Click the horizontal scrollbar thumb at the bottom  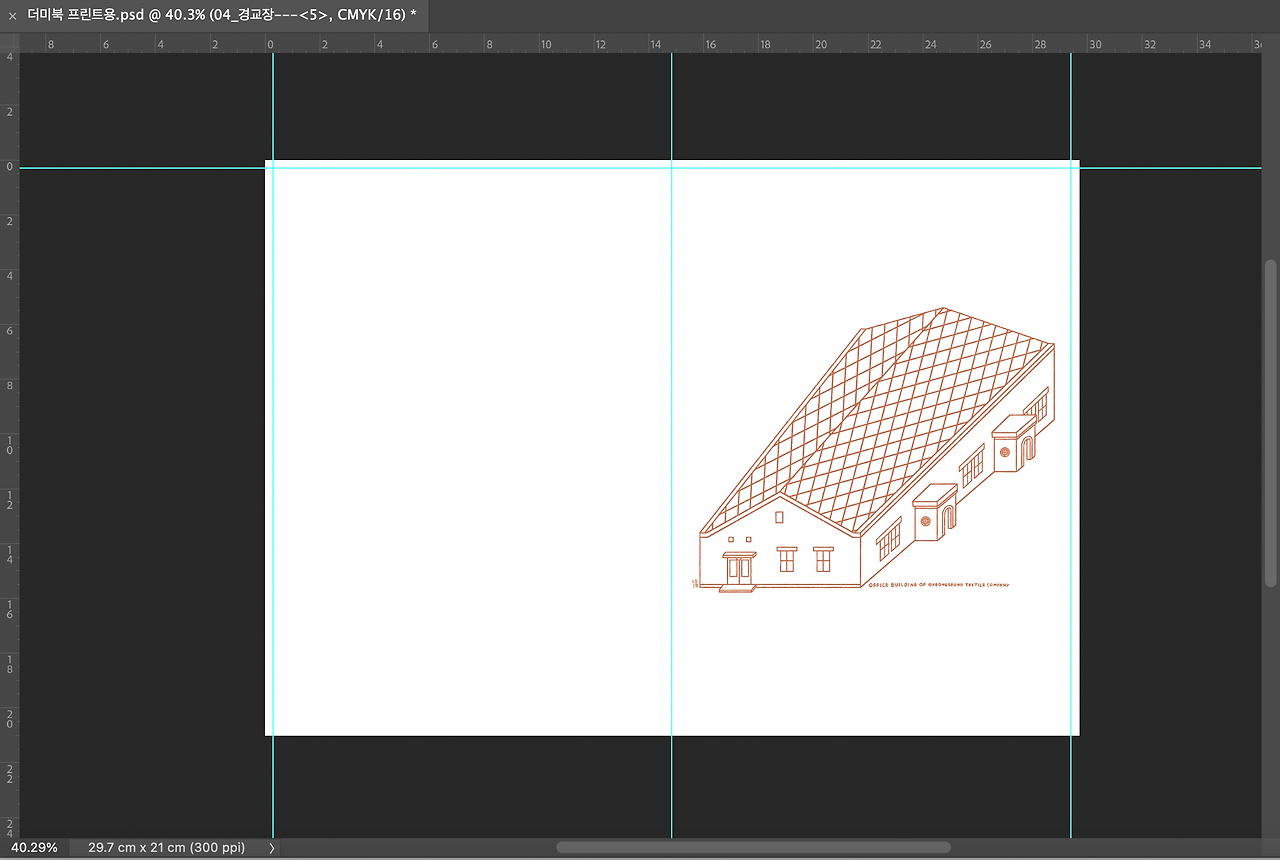[752, 847]
